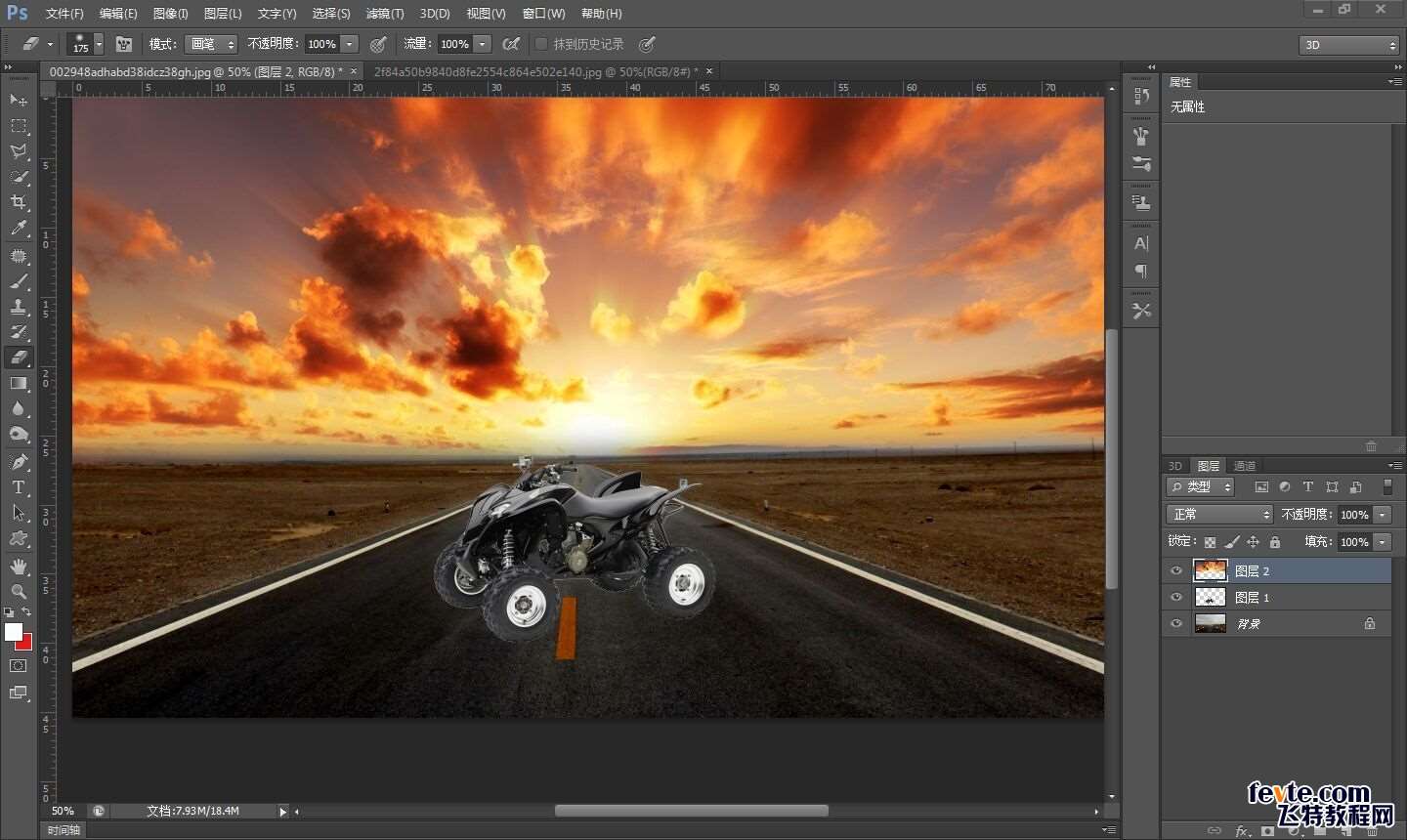The width and height of the screenshot is (1407, 840).
Task: Select the Crop tool
Action: point(19,202)
